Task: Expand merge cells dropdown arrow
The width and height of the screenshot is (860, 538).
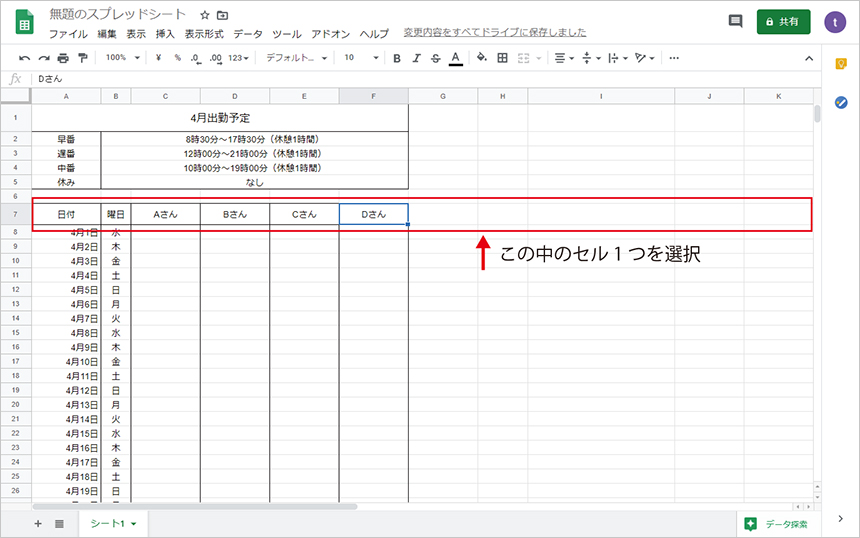Action: (539, 58)
